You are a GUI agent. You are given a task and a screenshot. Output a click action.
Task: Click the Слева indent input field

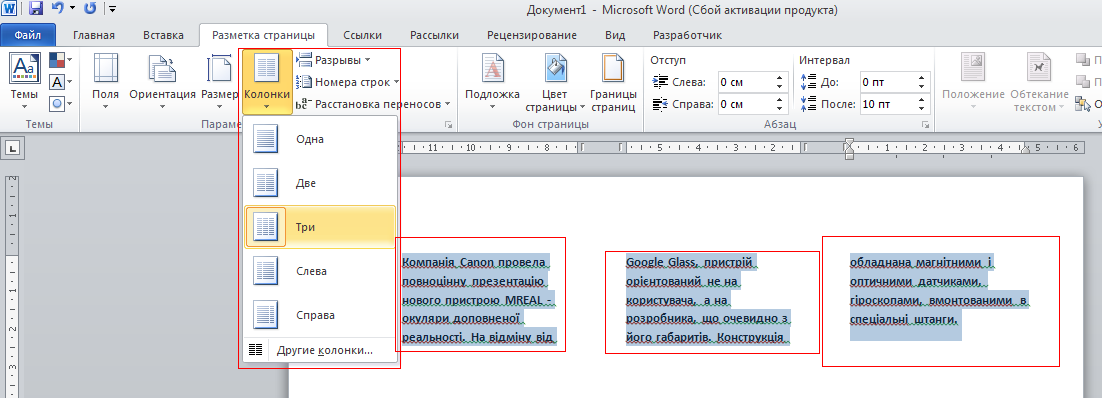point(745,82)
